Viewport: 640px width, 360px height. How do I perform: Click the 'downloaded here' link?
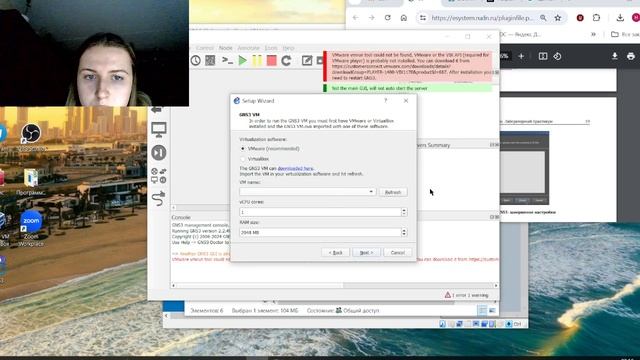[296, 168]
